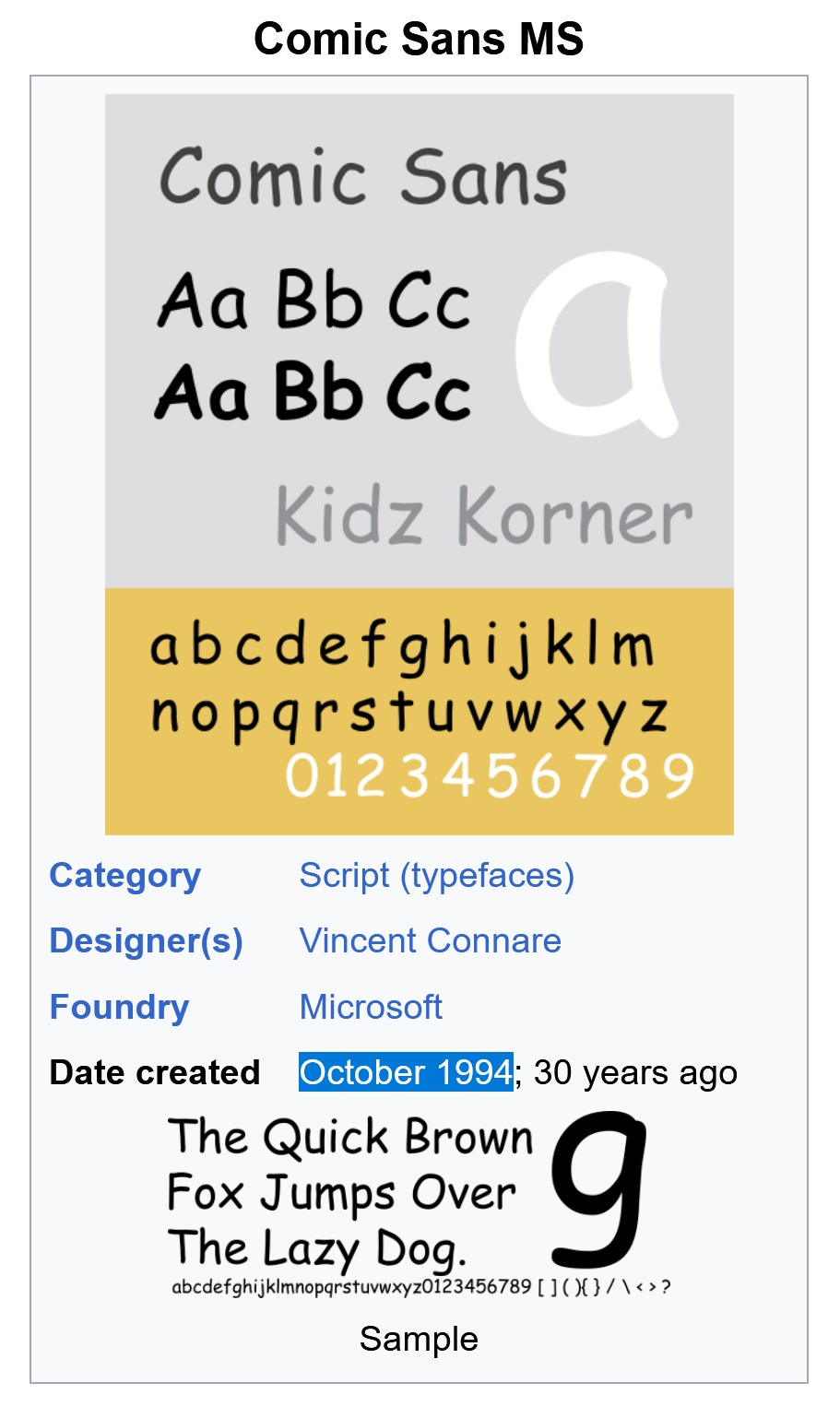Open the Microsoft foundry link
Screen dimensions: 840x1418
(x=371, y=1007)
